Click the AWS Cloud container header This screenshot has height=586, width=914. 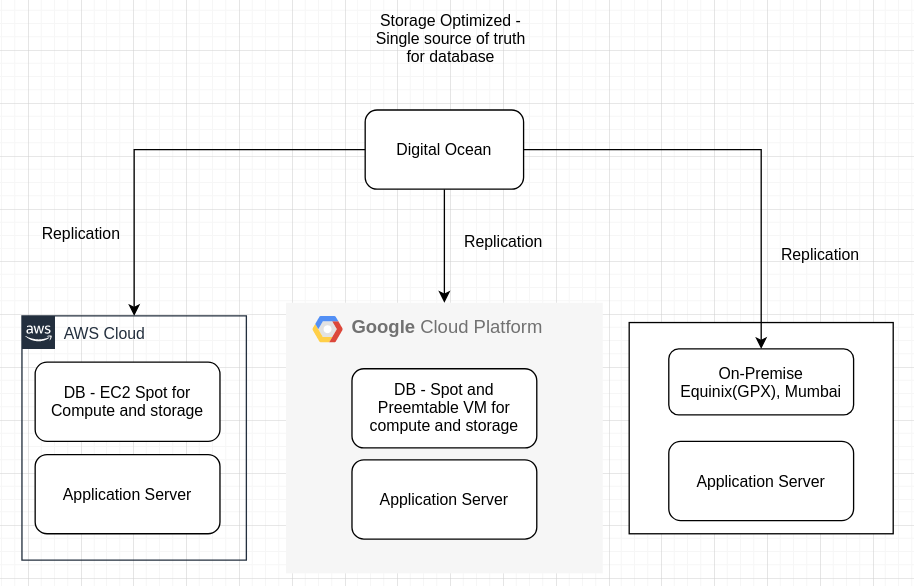[103, 333]
